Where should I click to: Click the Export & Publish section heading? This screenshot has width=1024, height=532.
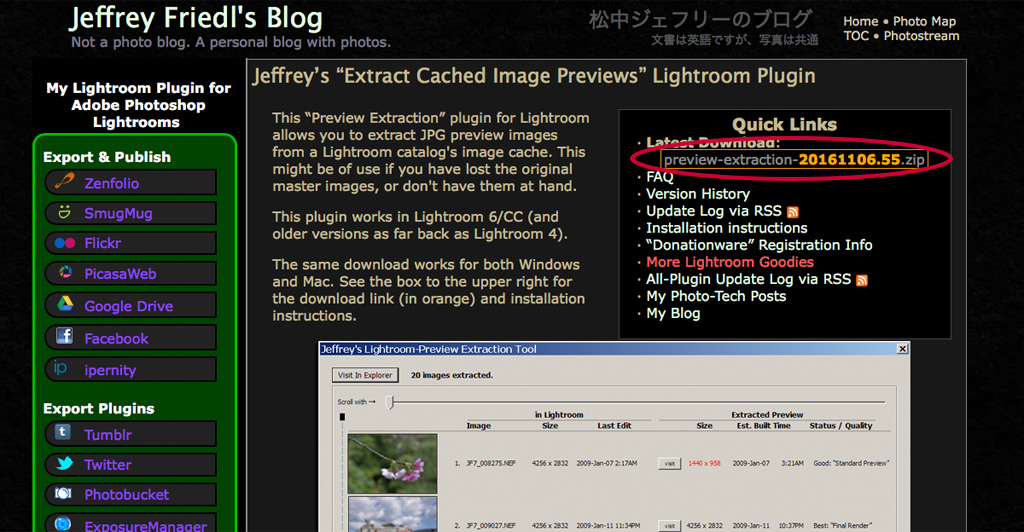point(106,157)
